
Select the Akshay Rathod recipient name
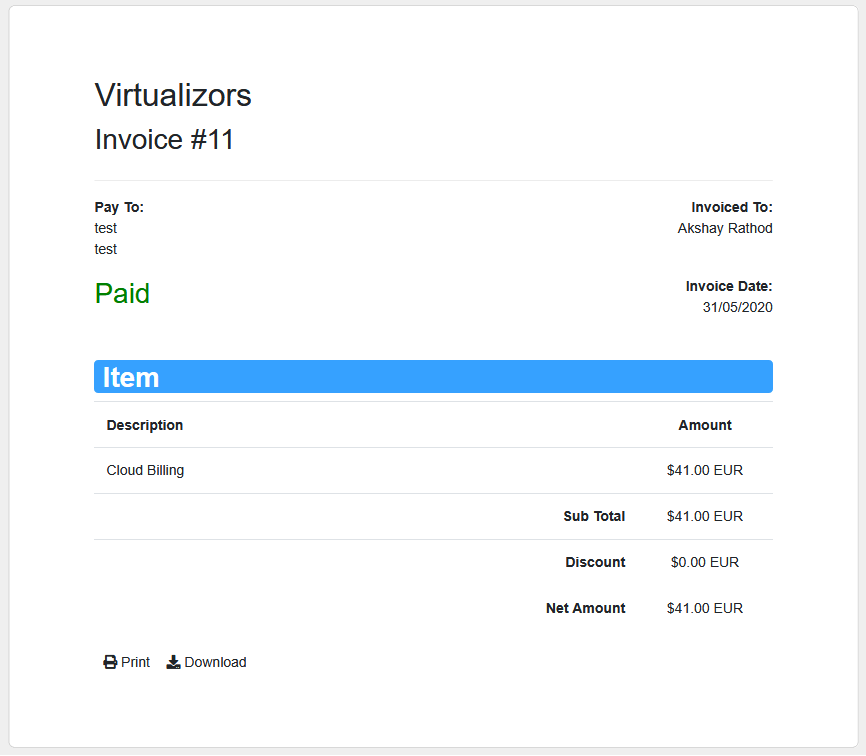coord(725,228)
